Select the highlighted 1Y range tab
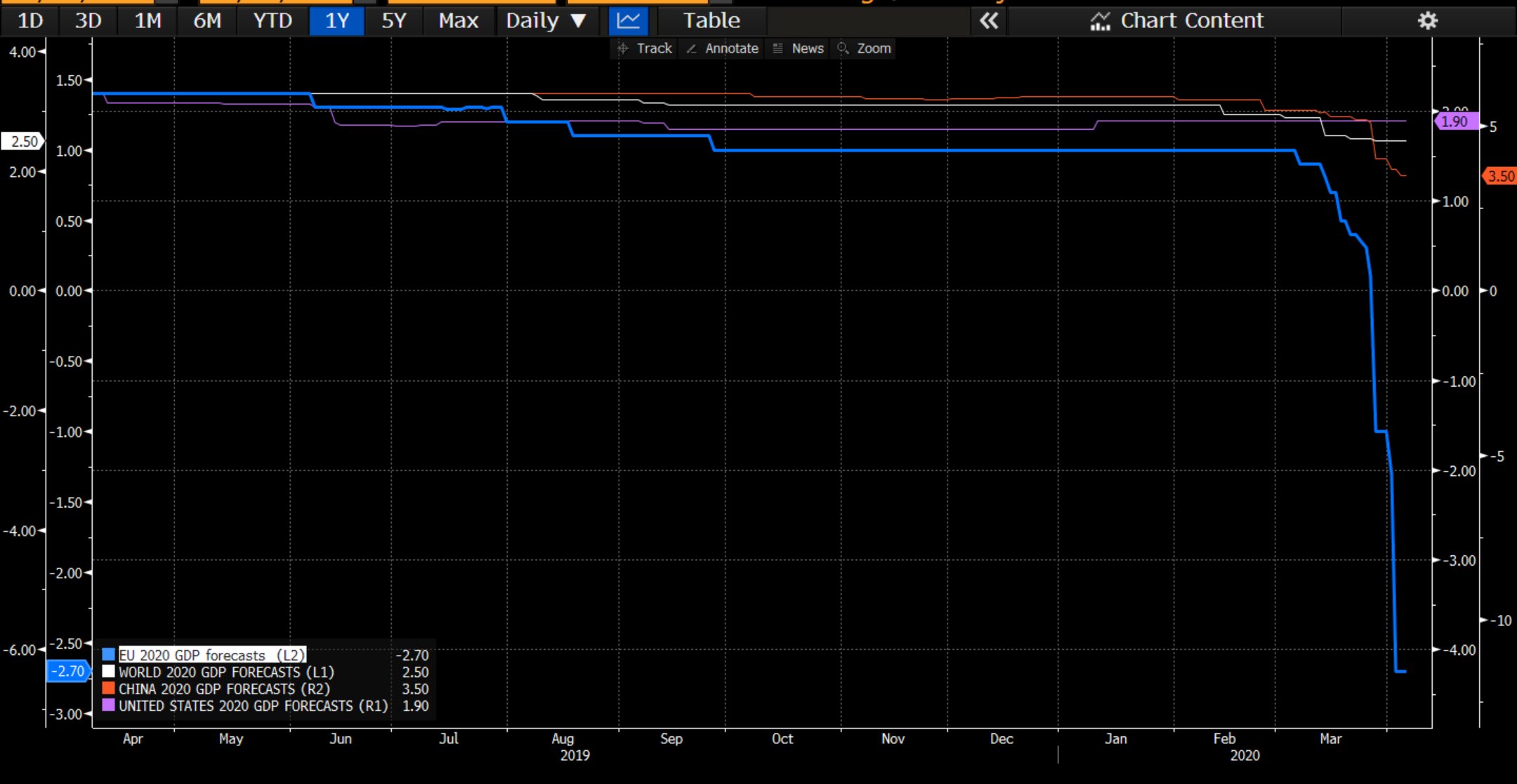Image resolution: width=1517 pixels, height=784 pixels. [x=337, y=20]
